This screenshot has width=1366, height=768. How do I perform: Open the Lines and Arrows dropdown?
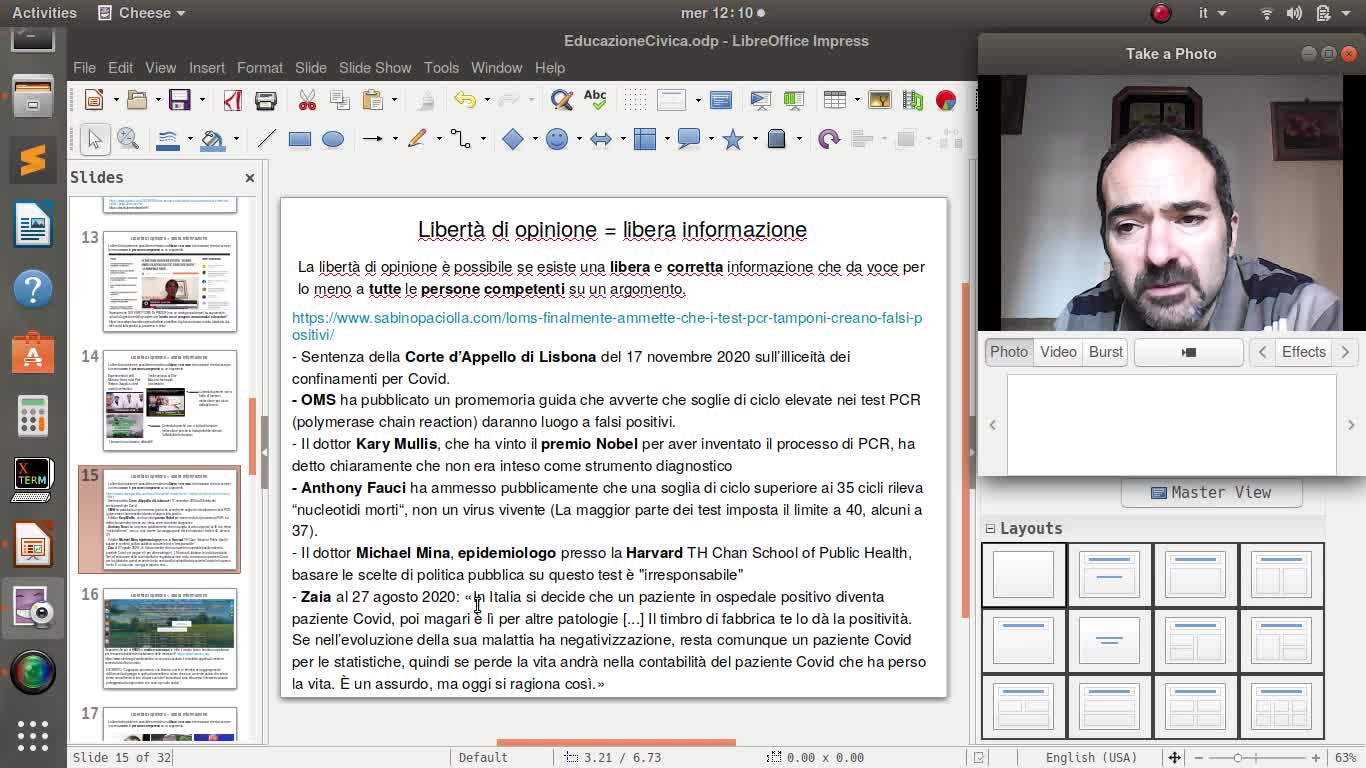(394, 139)
